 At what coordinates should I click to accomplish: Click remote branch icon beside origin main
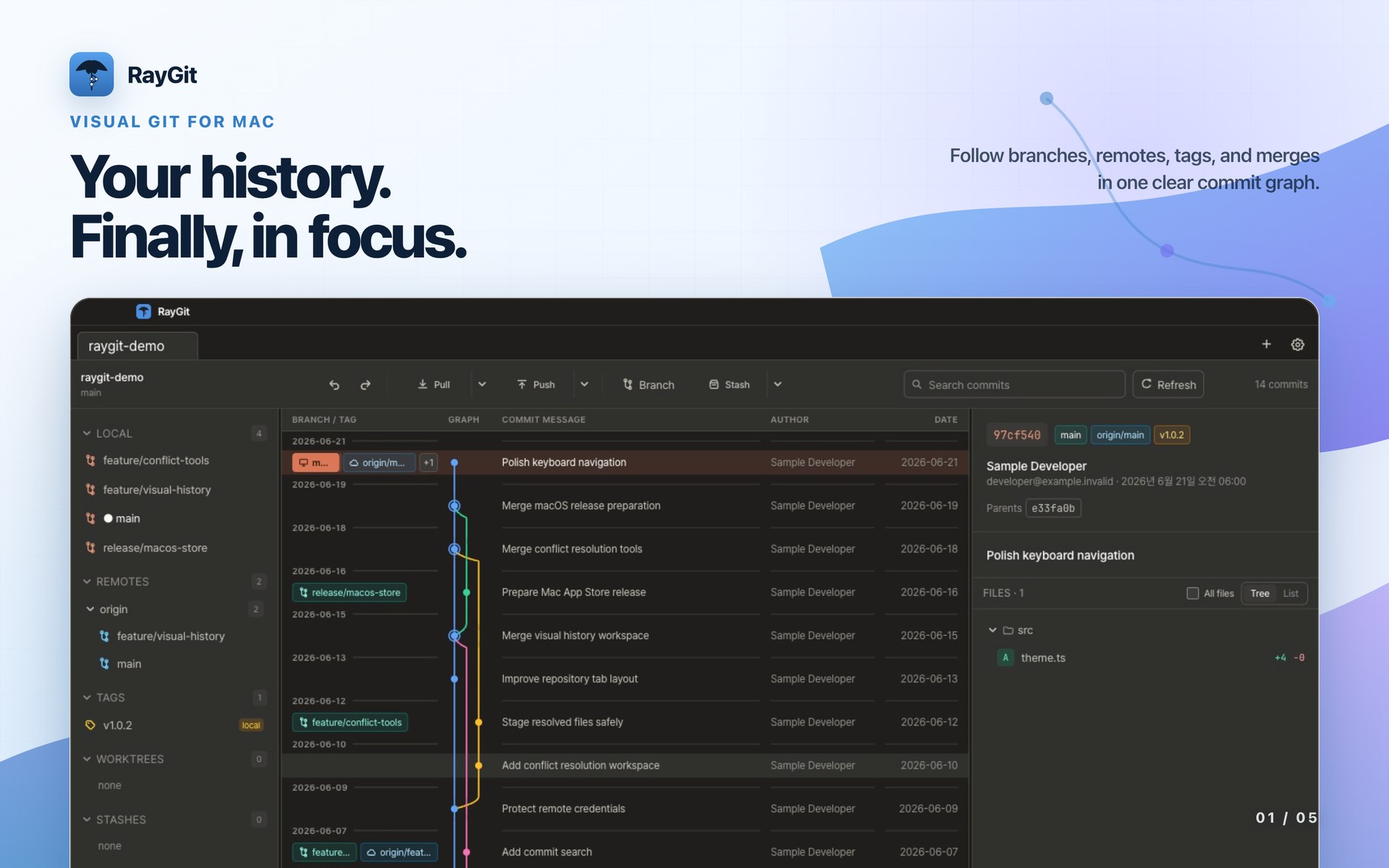(104, 663)
